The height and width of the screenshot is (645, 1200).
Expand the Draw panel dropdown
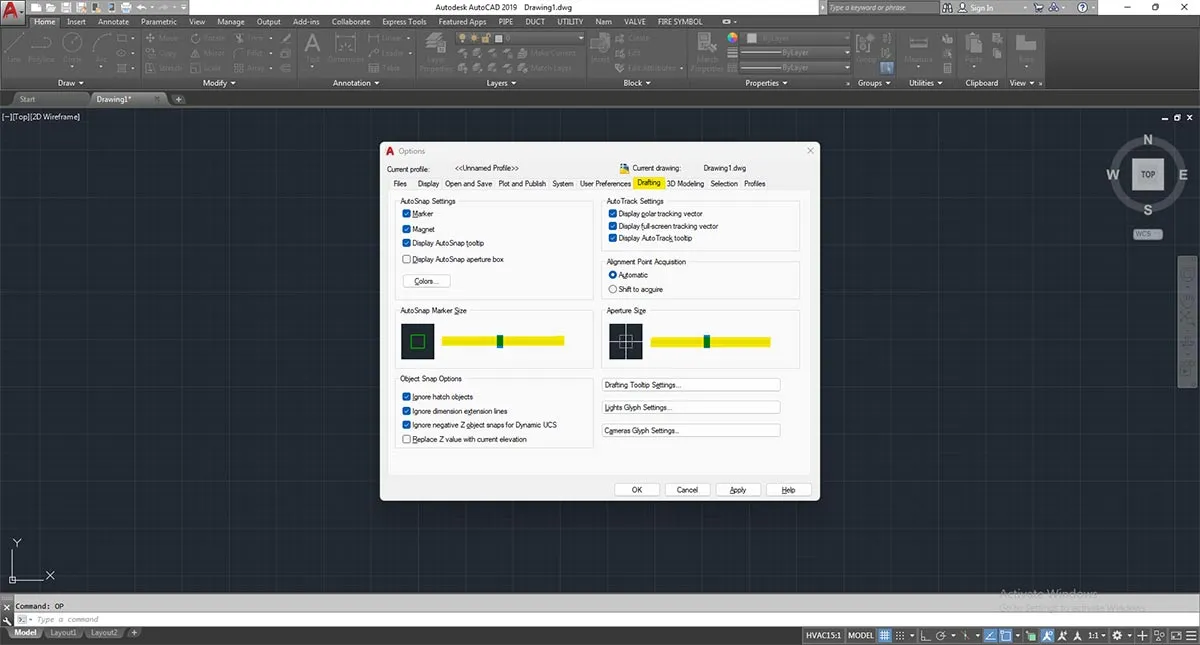point(81,83)
